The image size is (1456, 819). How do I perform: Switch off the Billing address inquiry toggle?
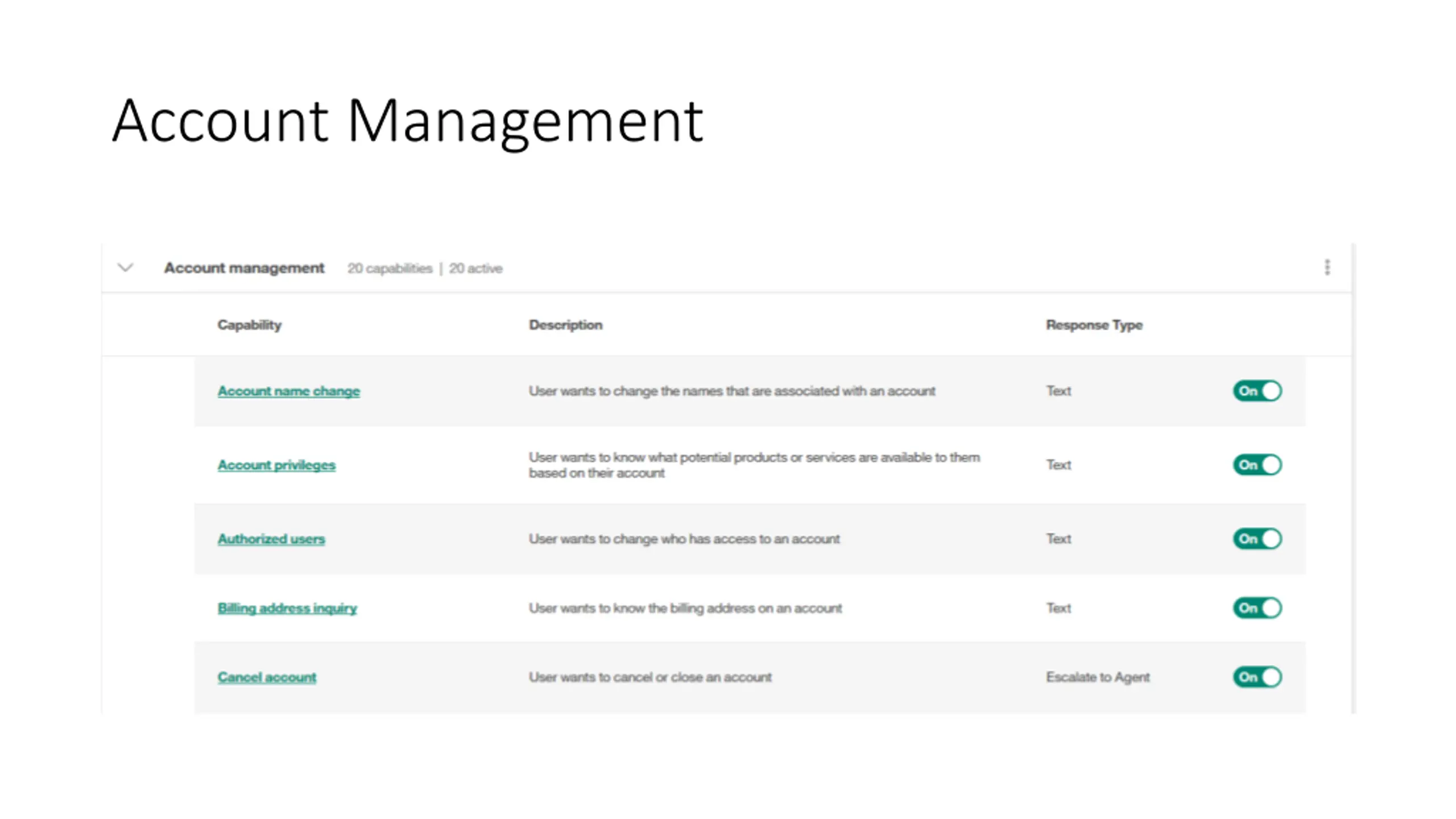tap(1257, 608)
